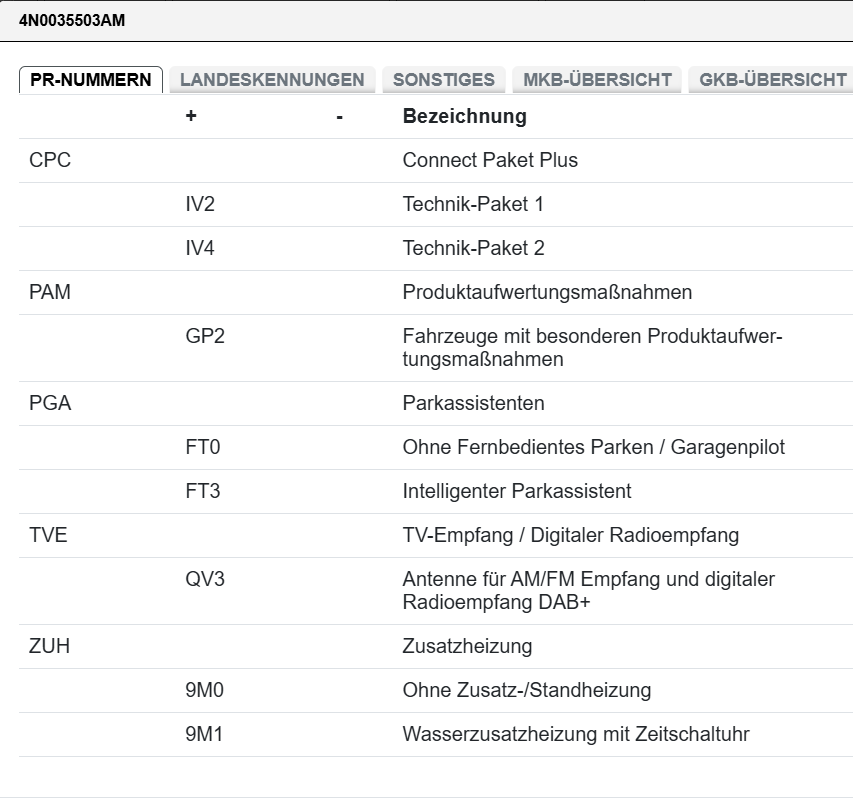Switch to the GKB-ÜBERSICHT tab
853x806 pixels.
pyautogui.click(x=772, y=80)
